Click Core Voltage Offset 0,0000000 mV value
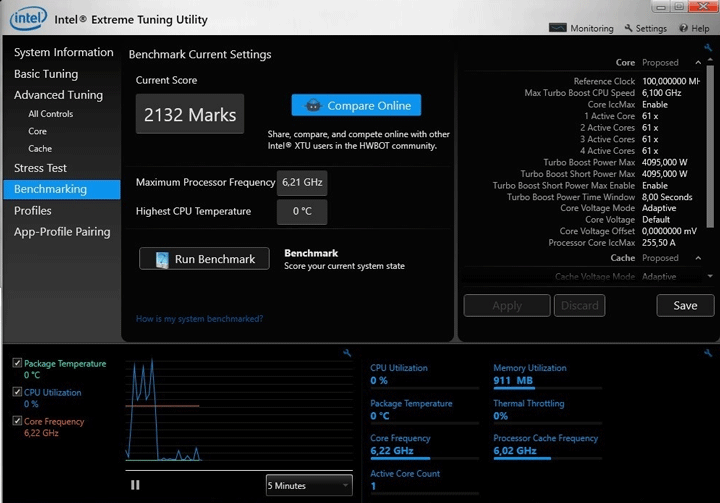Screen dimensions: 720x503 [x=669, y=231]
